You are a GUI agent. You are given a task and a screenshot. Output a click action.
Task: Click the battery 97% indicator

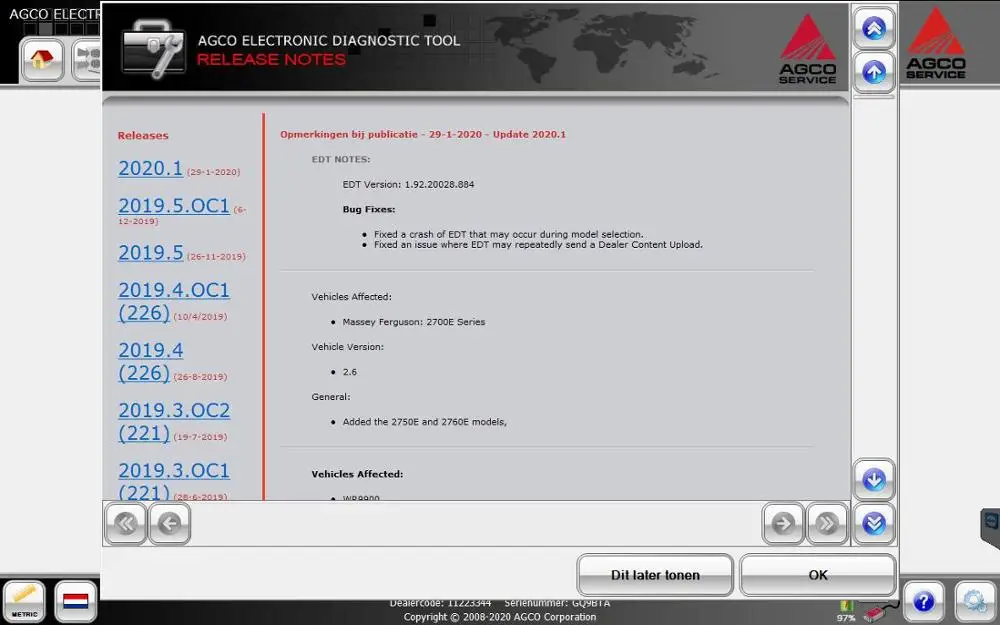(x=846, y=611)
